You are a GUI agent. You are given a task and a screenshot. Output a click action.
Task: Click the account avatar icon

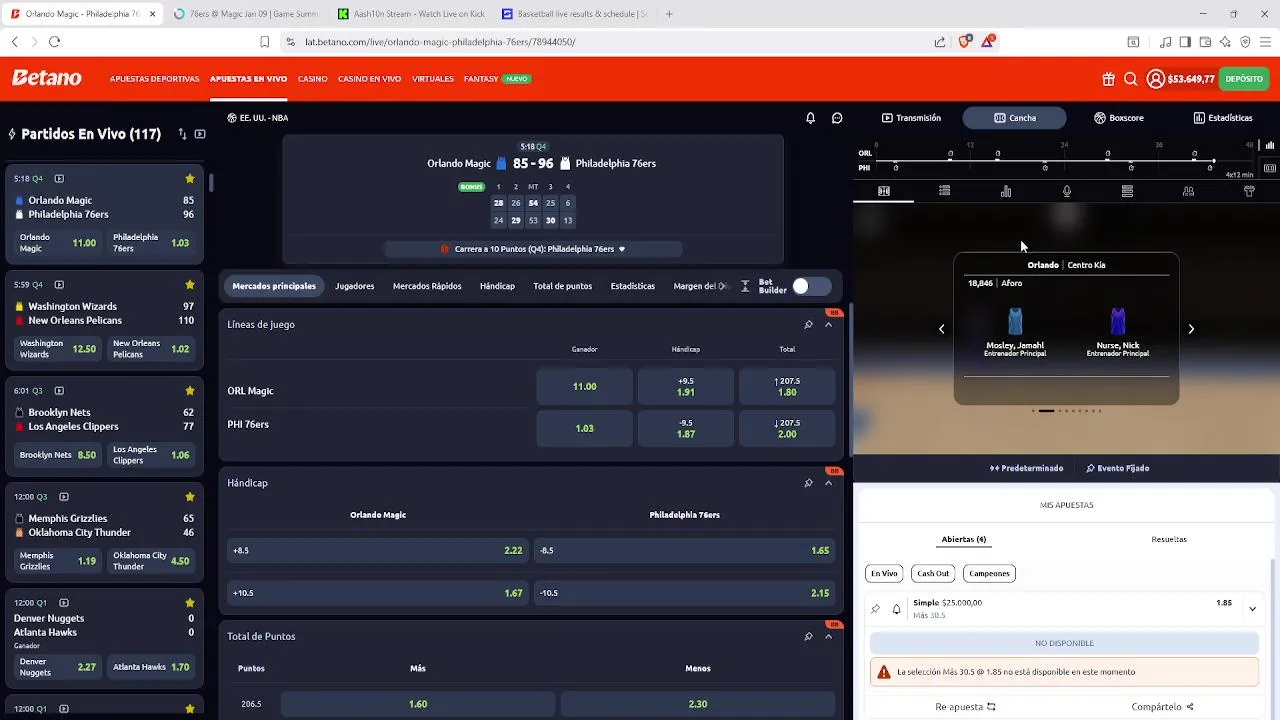point(1155,79)
